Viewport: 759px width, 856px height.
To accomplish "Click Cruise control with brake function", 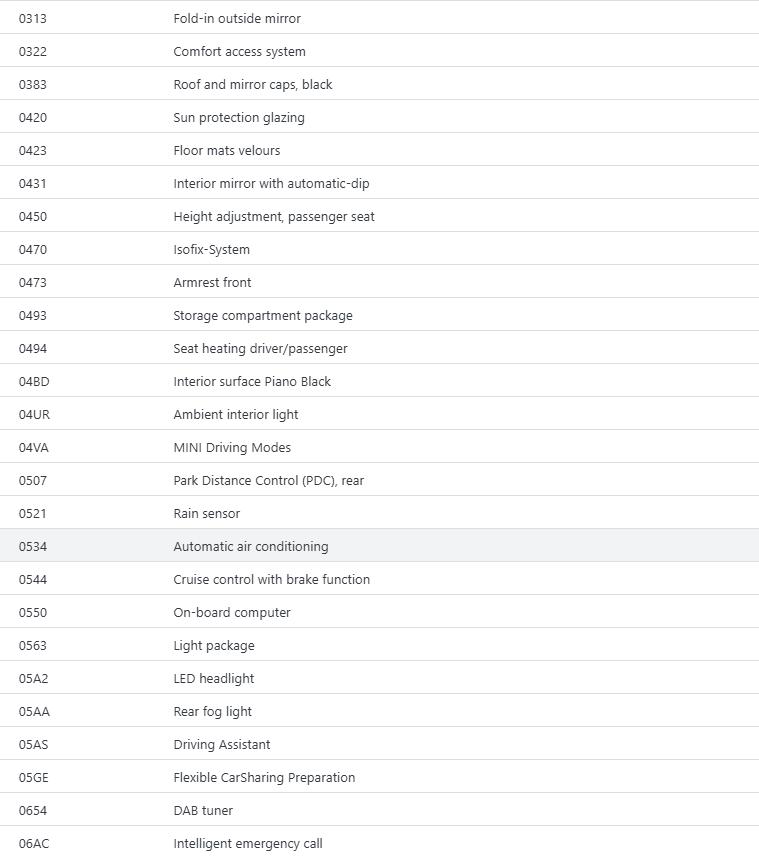I will tap(271, 579).
